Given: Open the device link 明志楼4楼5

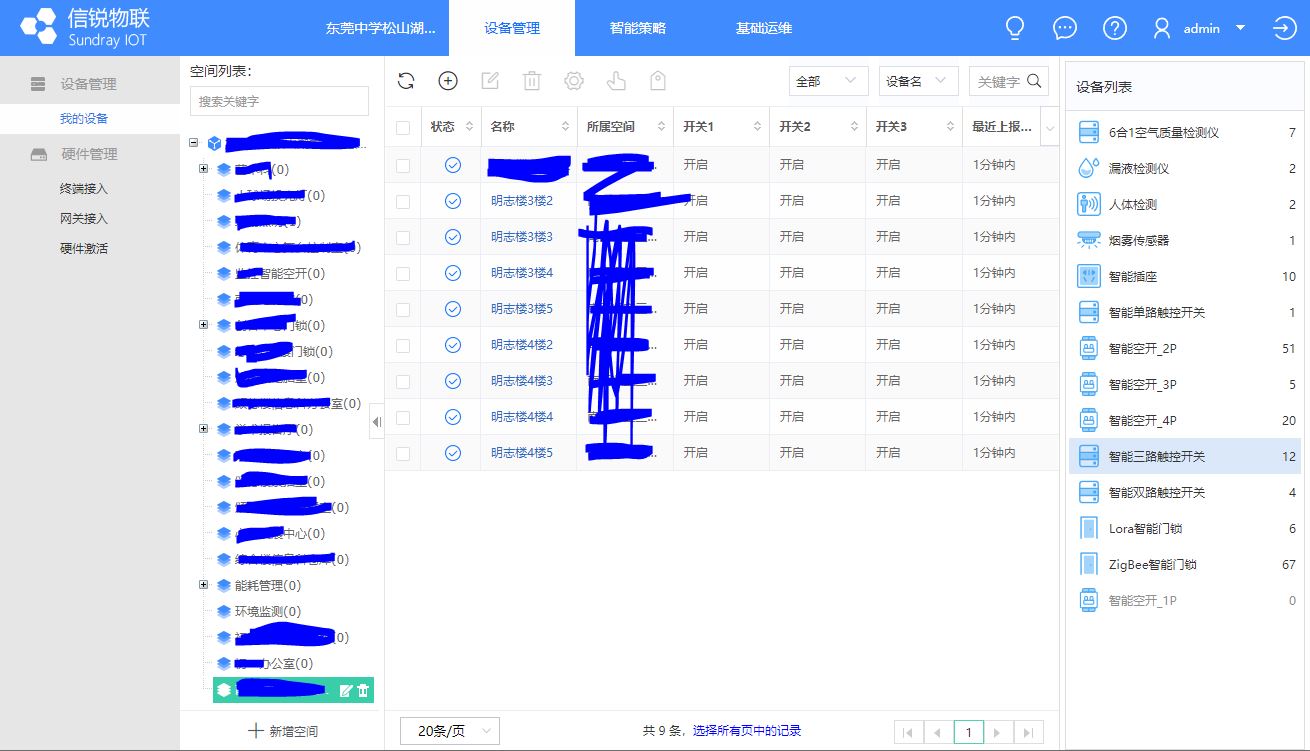Looking at the screenshot, I should coord(522,453).
